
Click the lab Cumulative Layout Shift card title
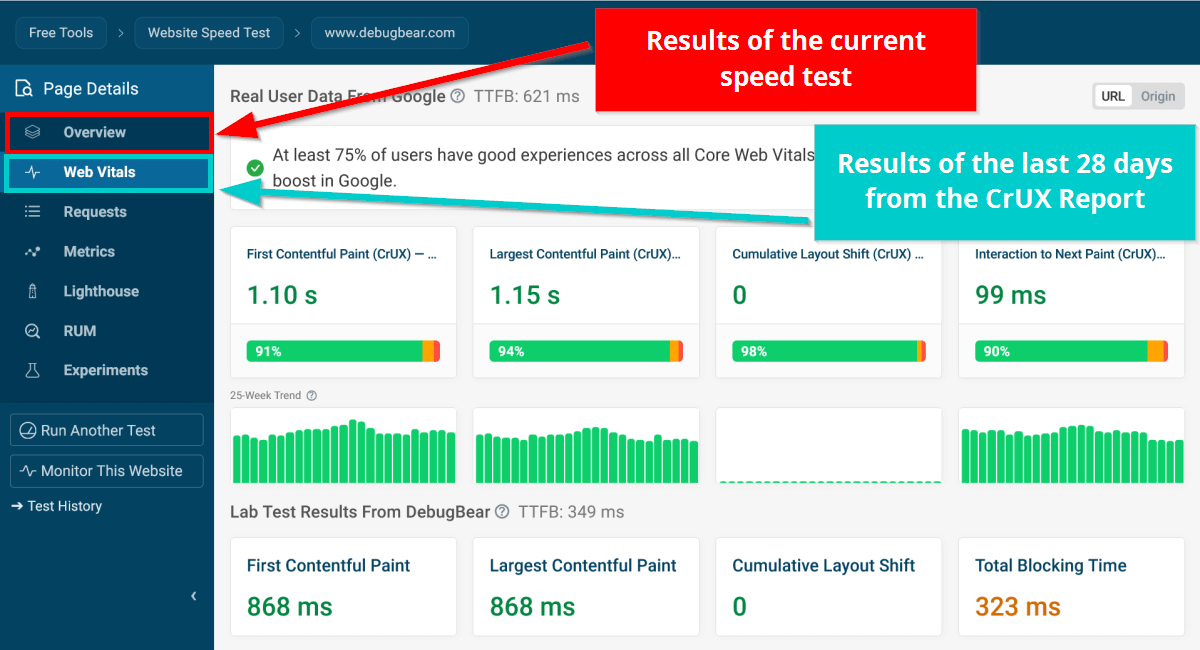(x=824, y=566)
